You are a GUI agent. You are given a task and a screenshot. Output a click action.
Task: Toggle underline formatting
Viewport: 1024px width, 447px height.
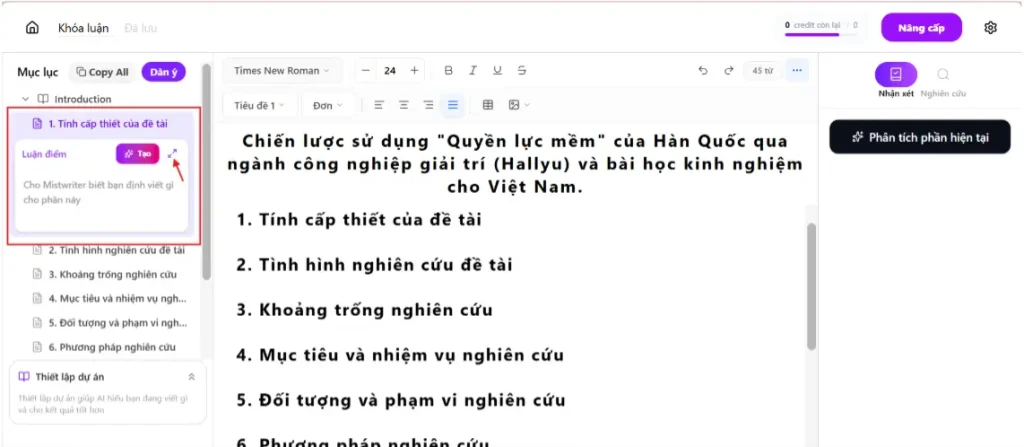click(497, 71)
